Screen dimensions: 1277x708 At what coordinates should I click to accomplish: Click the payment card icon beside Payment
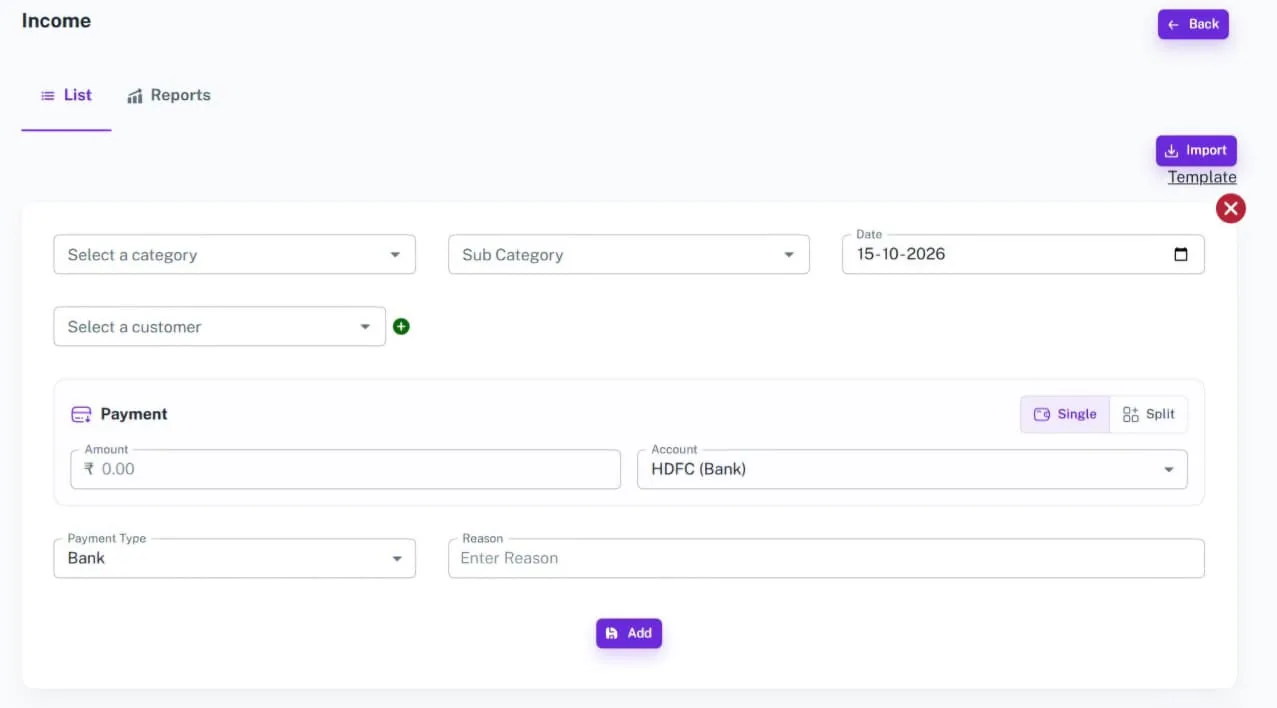(81, 414)
